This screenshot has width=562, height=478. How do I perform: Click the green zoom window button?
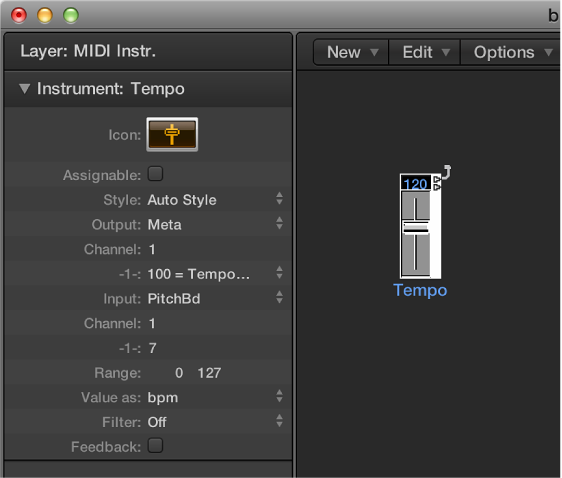pyautogui.click(x=71, y=15)
